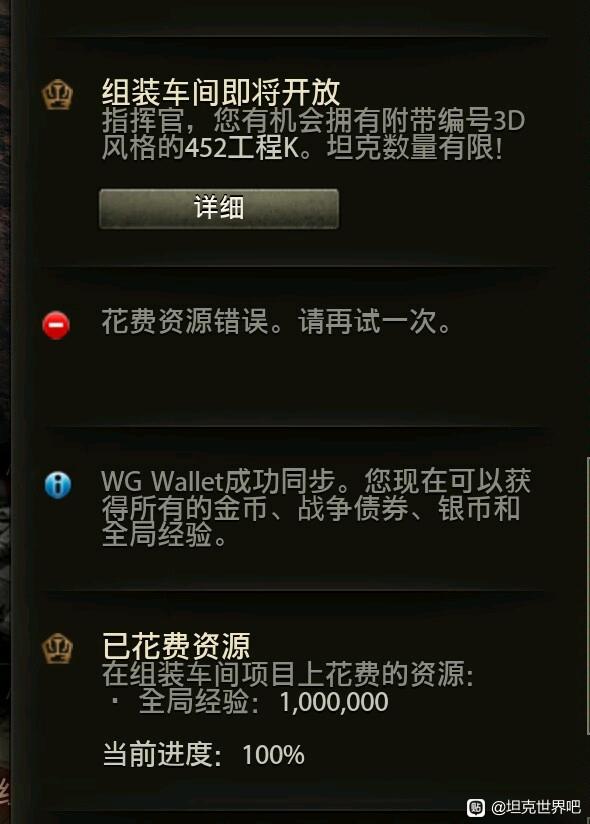The image size is (590, 824).
Task: Click the 1,000,000 experience value
Action: tap(334, 702)
